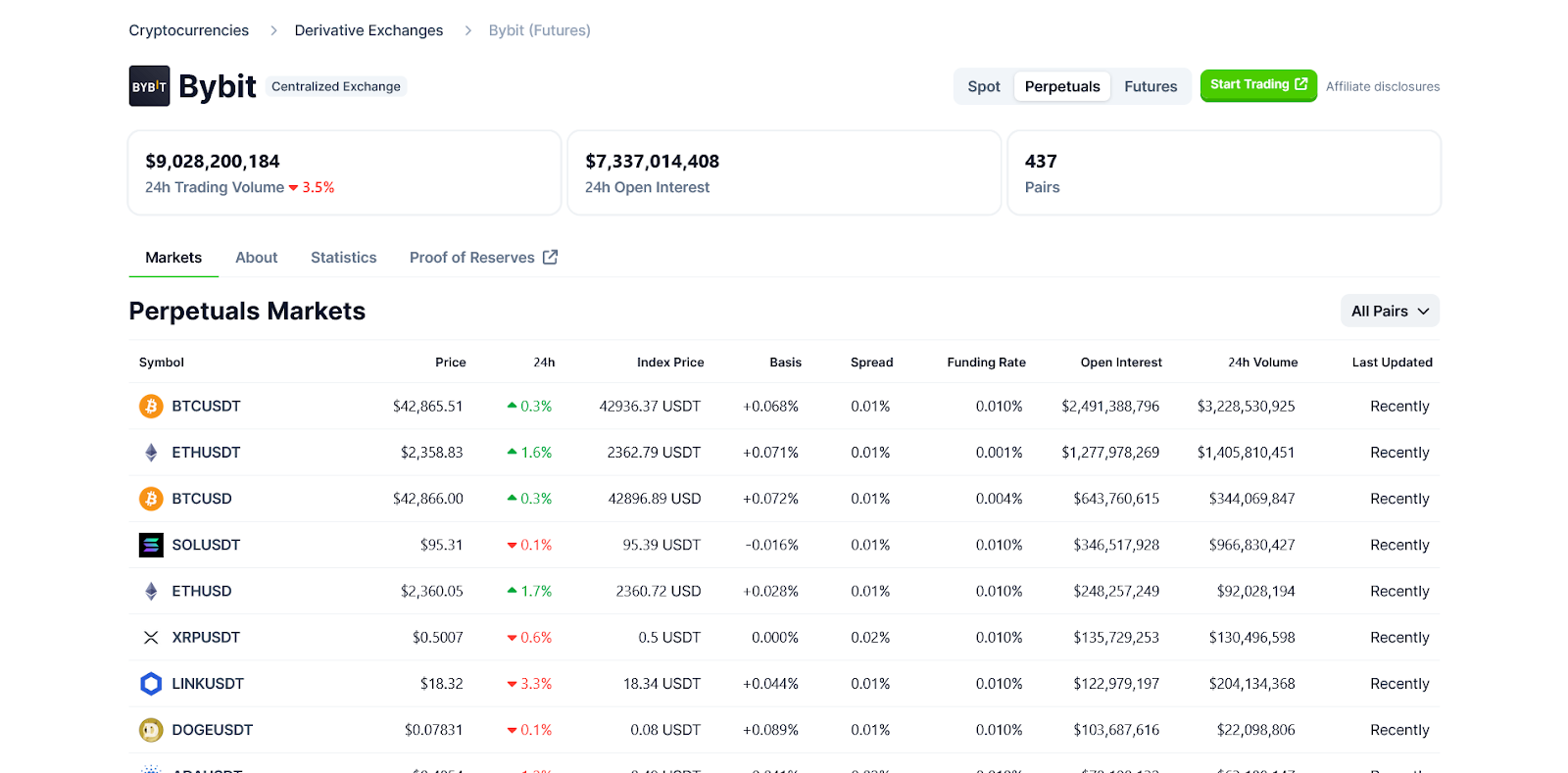Viewport: 1568px width, 773px height.
Task: Switch to the Futures tab
Action: coord(1151,86)
